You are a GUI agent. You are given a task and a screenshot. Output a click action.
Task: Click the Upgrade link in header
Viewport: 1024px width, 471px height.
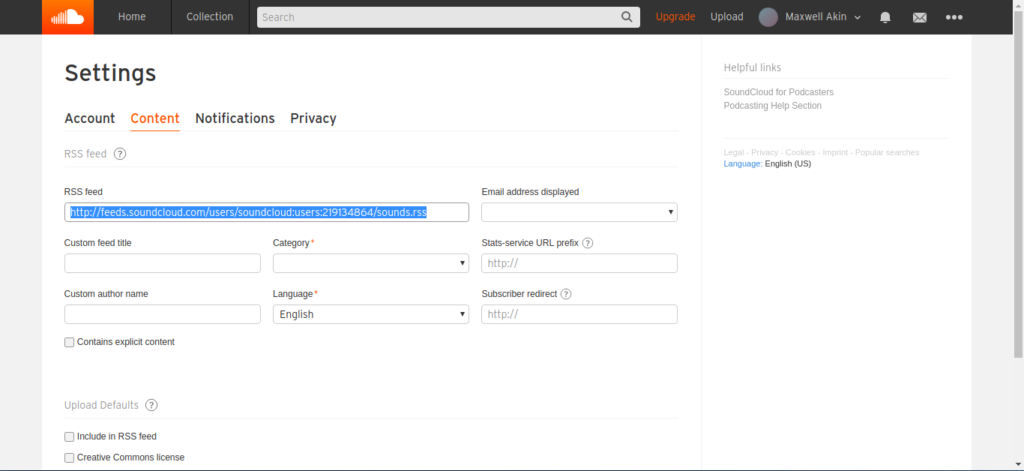(x=675, y=17)
